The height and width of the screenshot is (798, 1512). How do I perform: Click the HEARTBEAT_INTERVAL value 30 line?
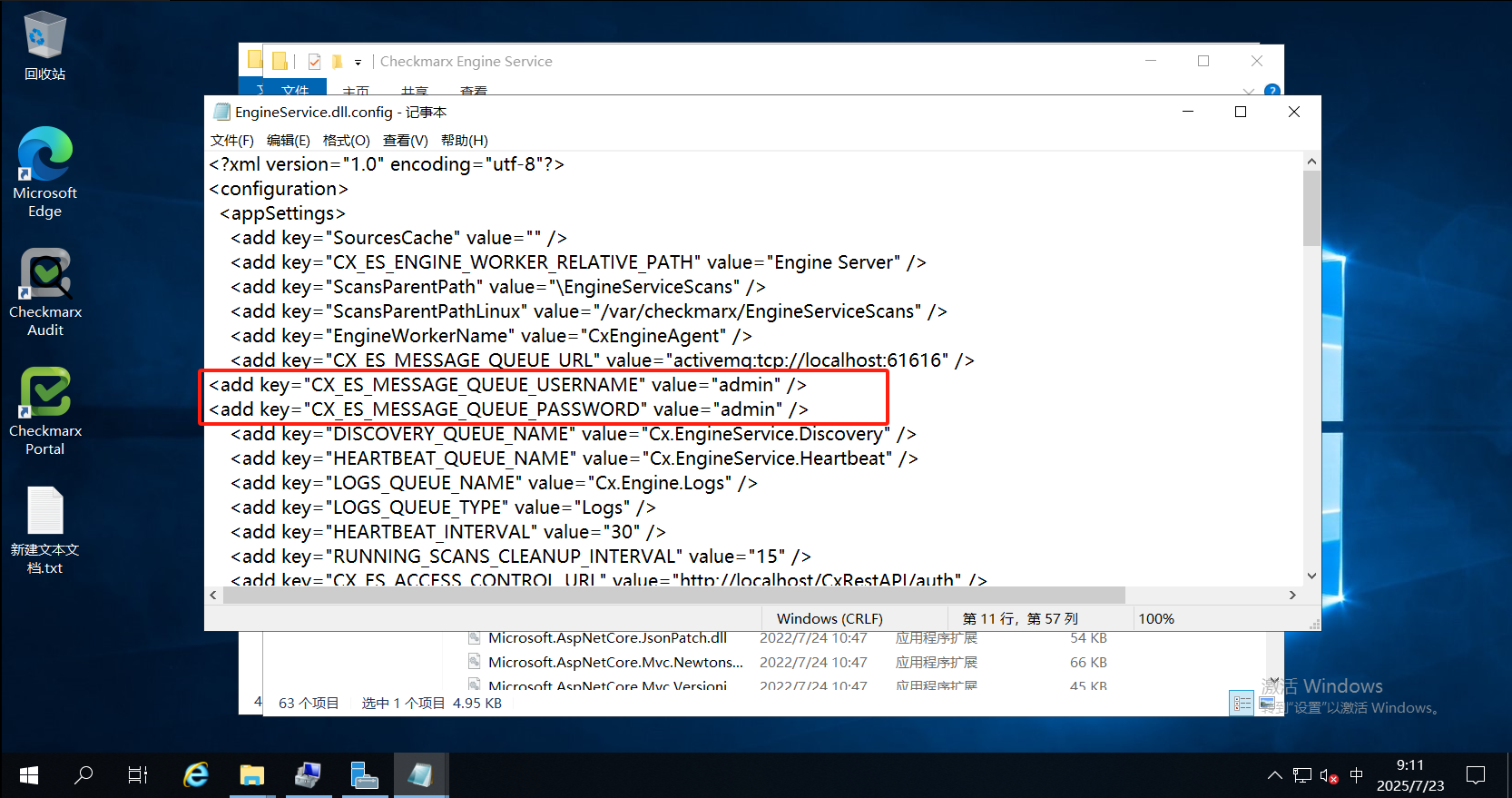[447, 532]
